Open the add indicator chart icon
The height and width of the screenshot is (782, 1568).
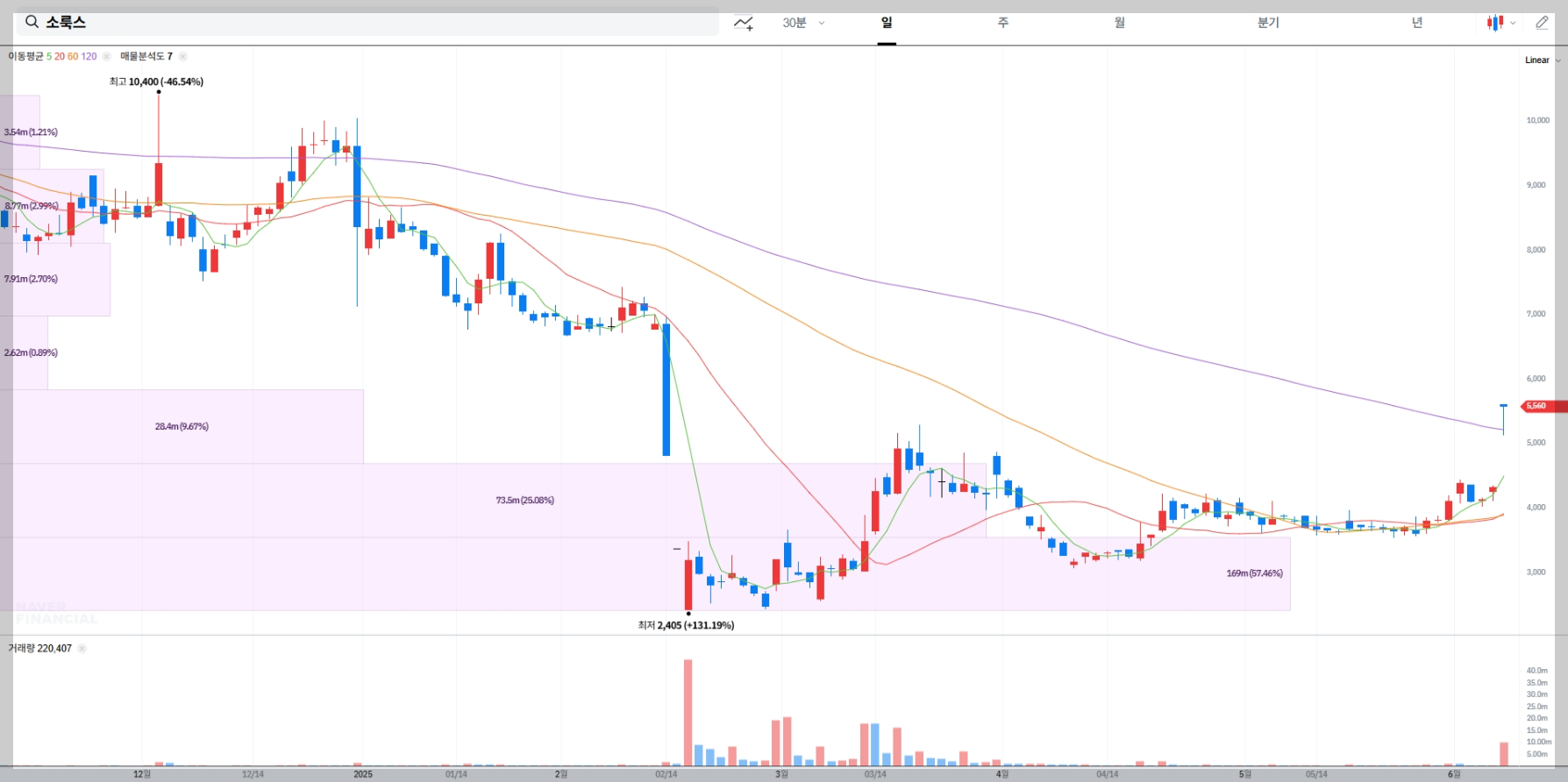click(744, 23)
